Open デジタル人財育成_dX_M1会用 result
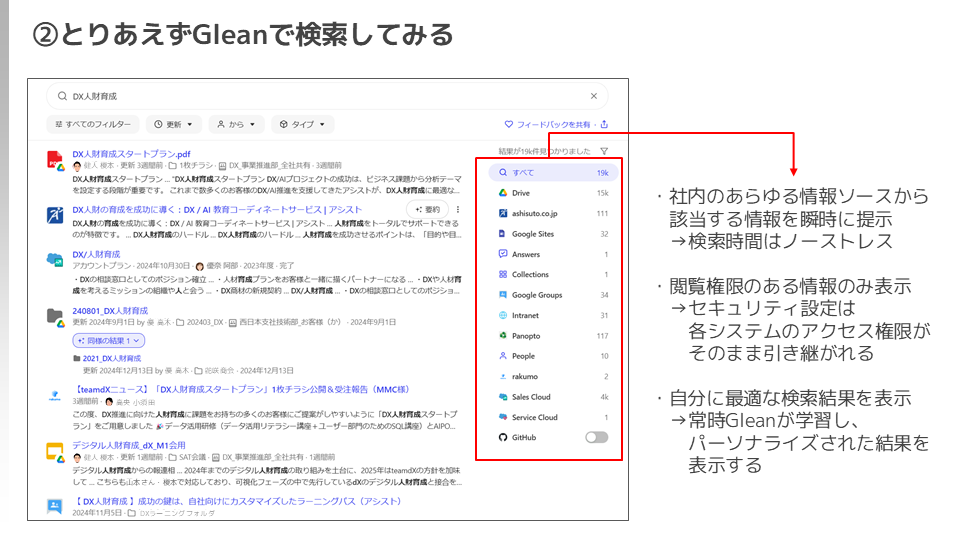The width and height of the screenshot is (960, 540). point(129,445)
